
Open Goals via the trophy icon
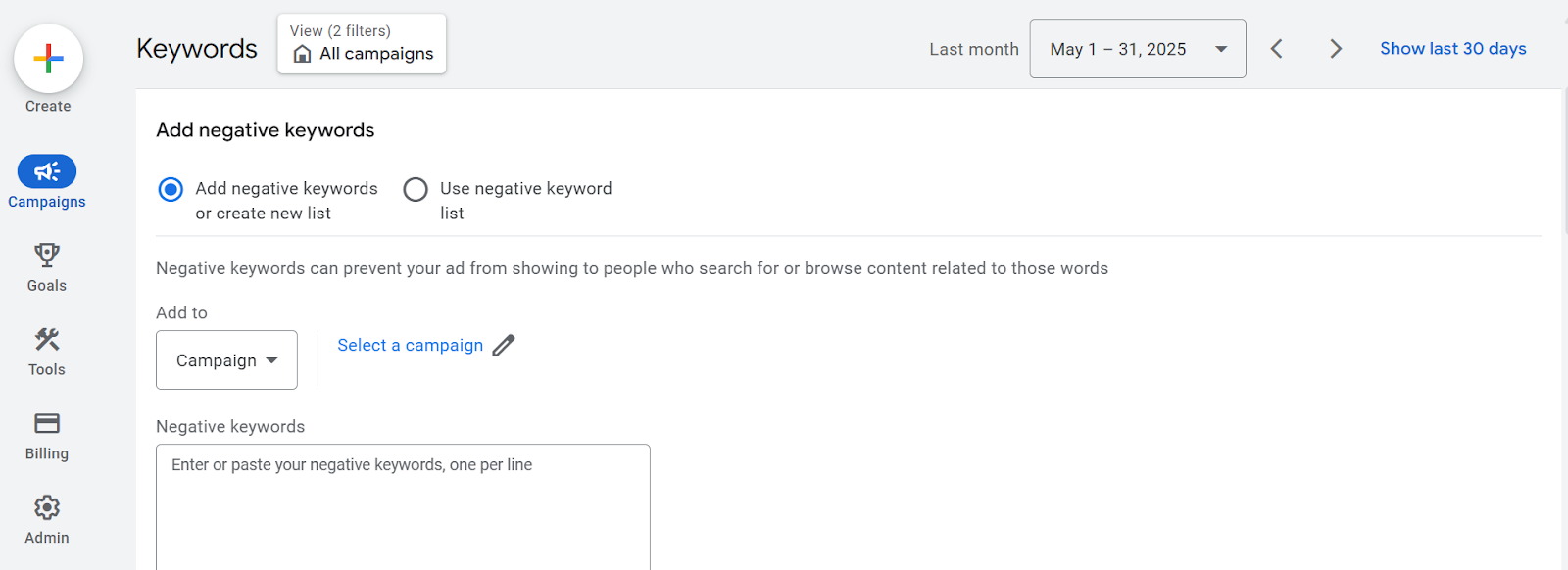47,256
